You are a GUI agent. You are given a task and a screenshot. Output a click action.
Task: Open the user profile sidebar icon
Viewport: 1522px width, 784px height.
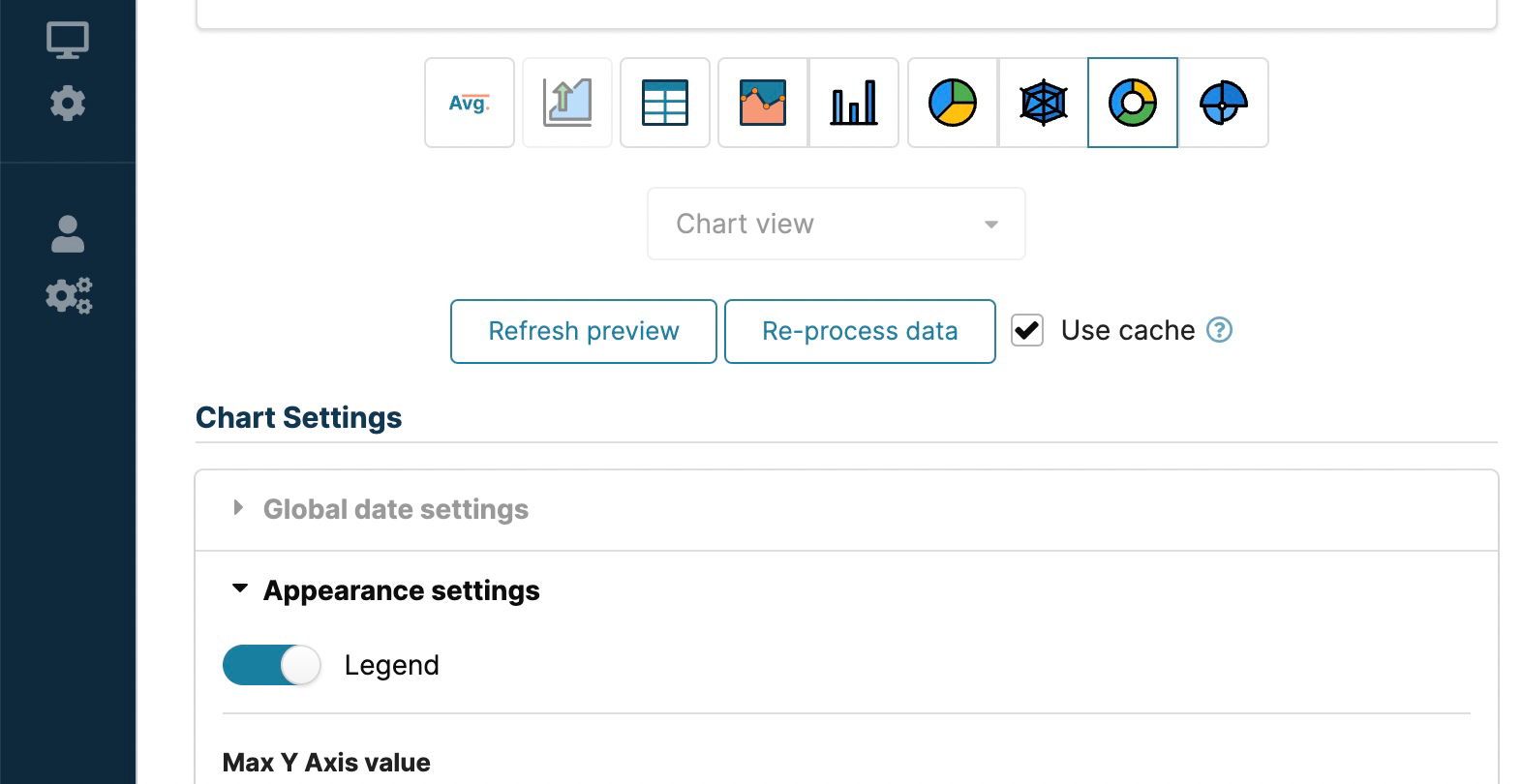[68, 234]
